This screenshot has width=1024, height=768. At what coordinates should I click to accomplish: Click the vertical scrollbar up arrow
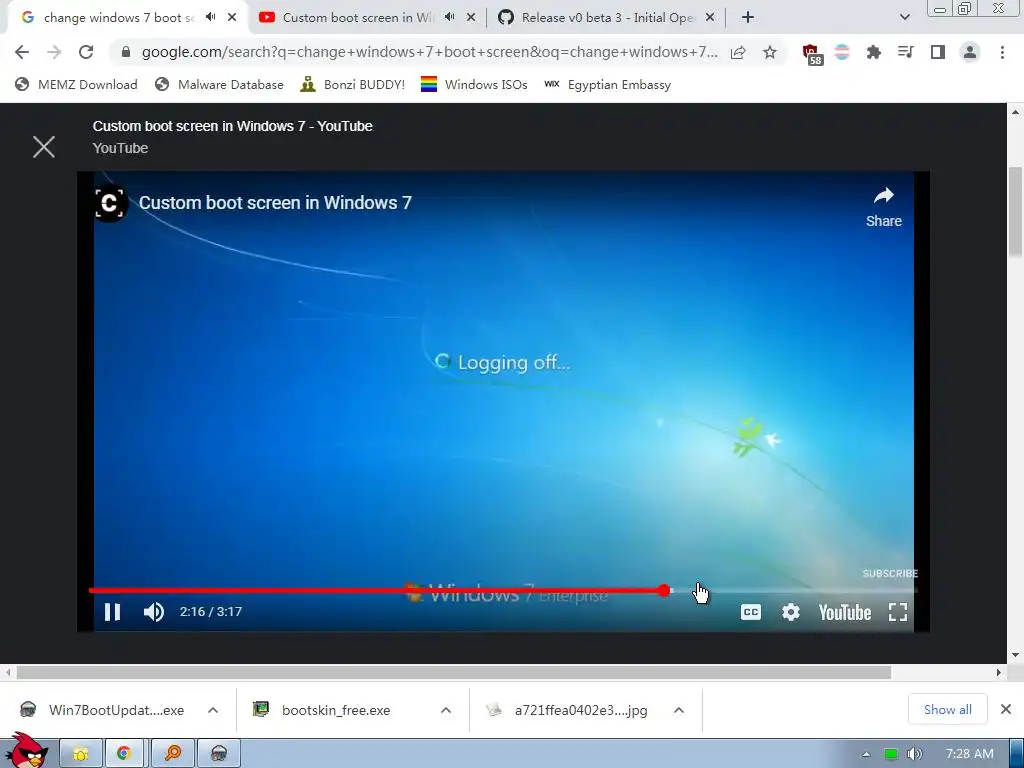click(1016, 112)
